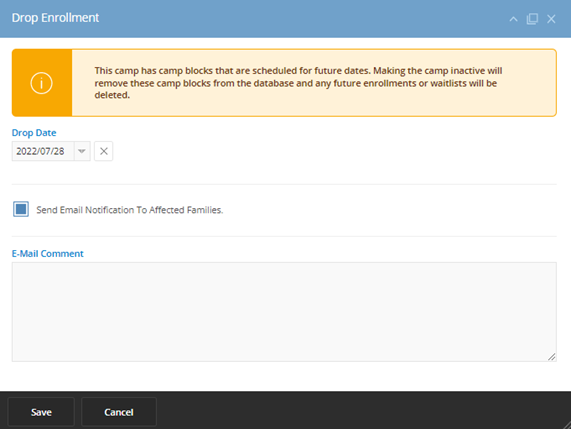Click the camp blocks warning message text

pos(298,83)
